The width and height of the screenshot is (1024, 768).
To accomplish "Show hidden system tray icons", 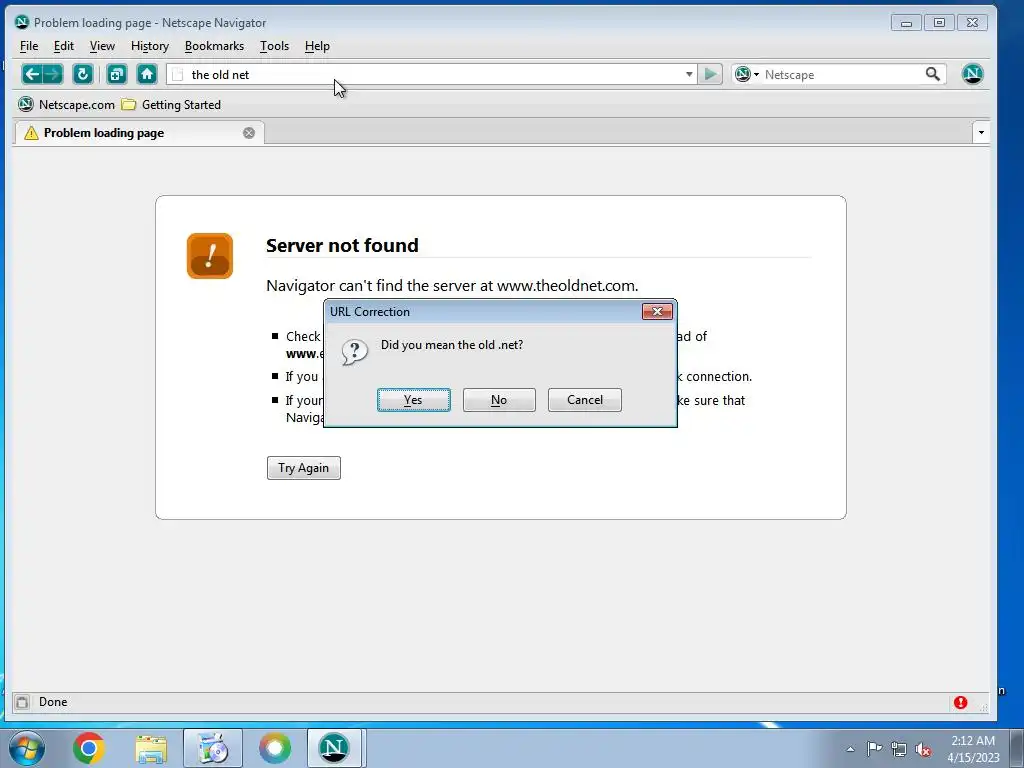I will click(x=850, y=749).
